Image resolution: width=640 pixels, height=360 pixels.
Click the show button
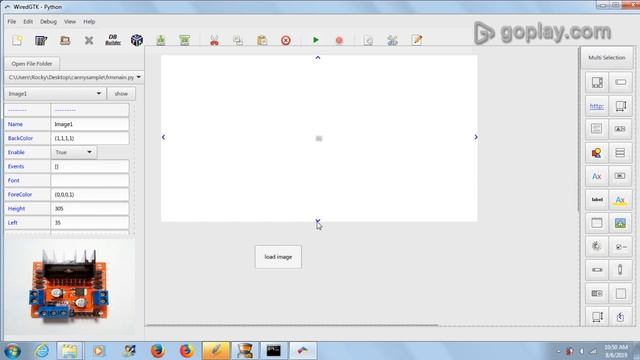[121, 93]
